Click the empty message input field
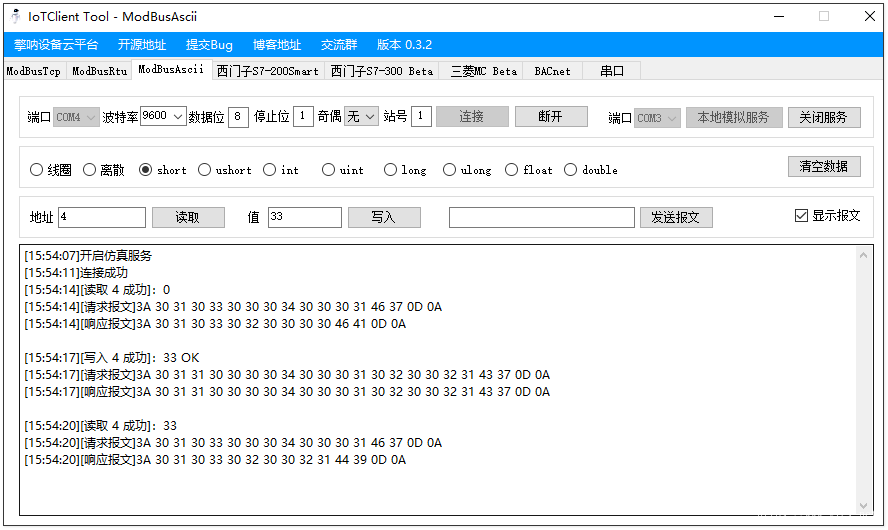 point(541,217)
